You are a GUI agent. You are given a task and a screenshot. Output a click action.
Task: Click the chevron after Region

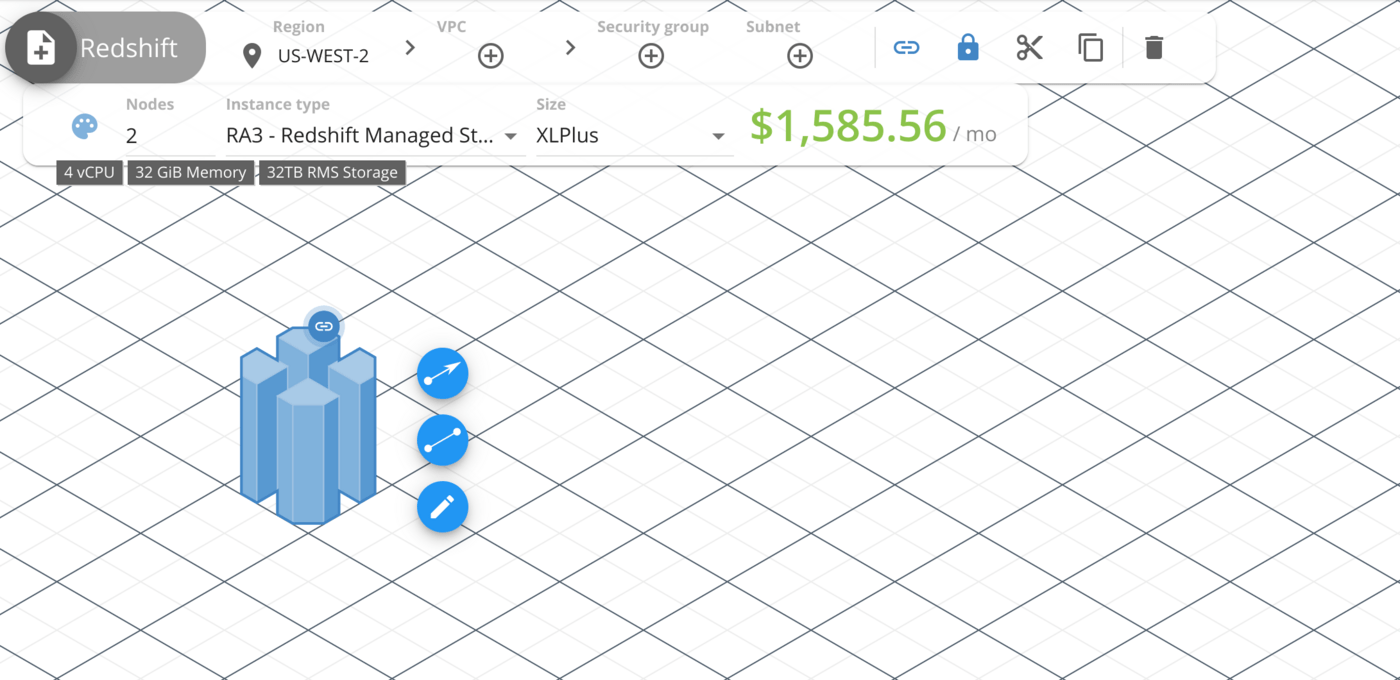(410, 47)
